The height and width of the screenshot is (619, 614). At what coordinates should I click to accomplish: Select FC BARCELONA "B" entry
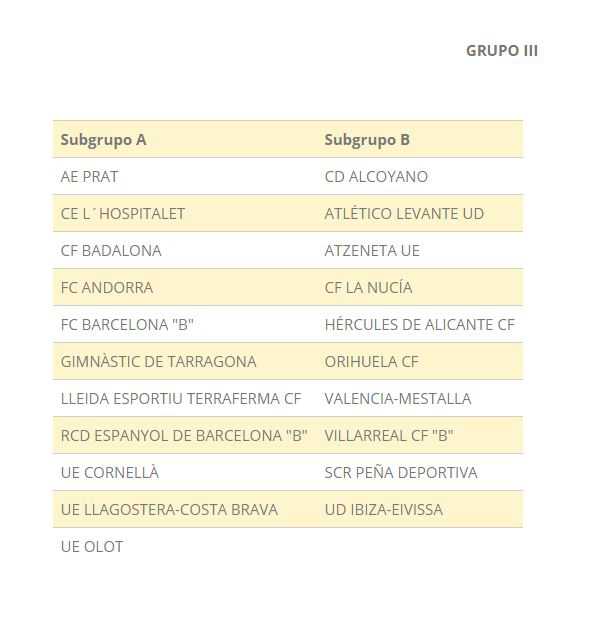127,325
